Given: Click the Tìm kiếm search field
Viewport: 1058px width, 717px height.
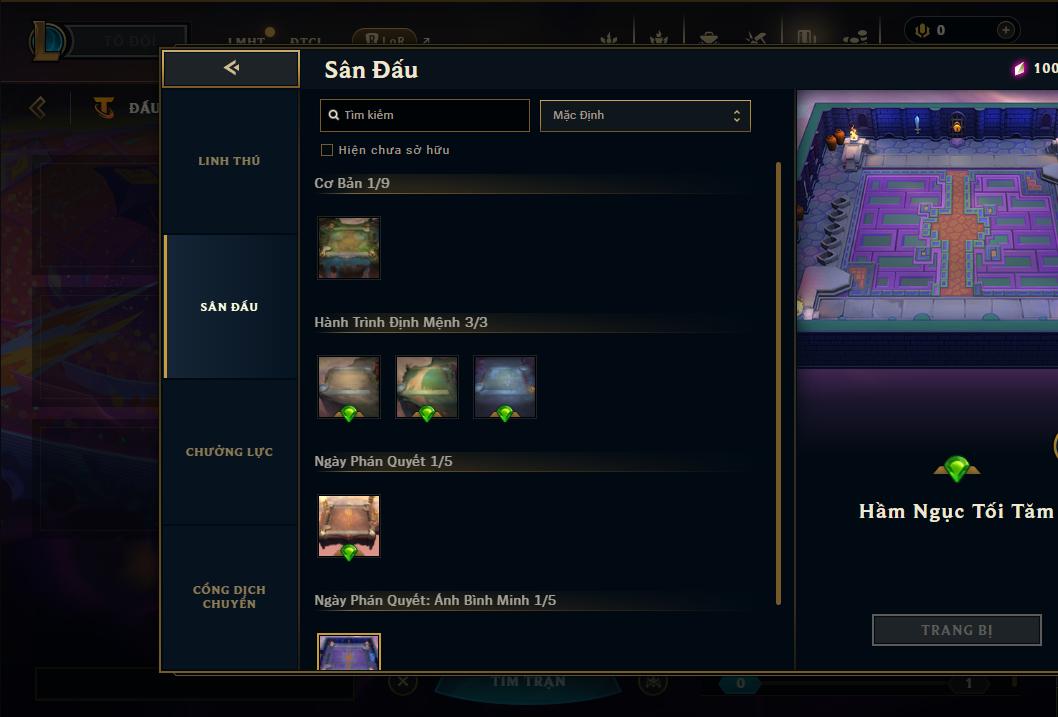Looking at the screenshot, I should click(x=424, y=115).
